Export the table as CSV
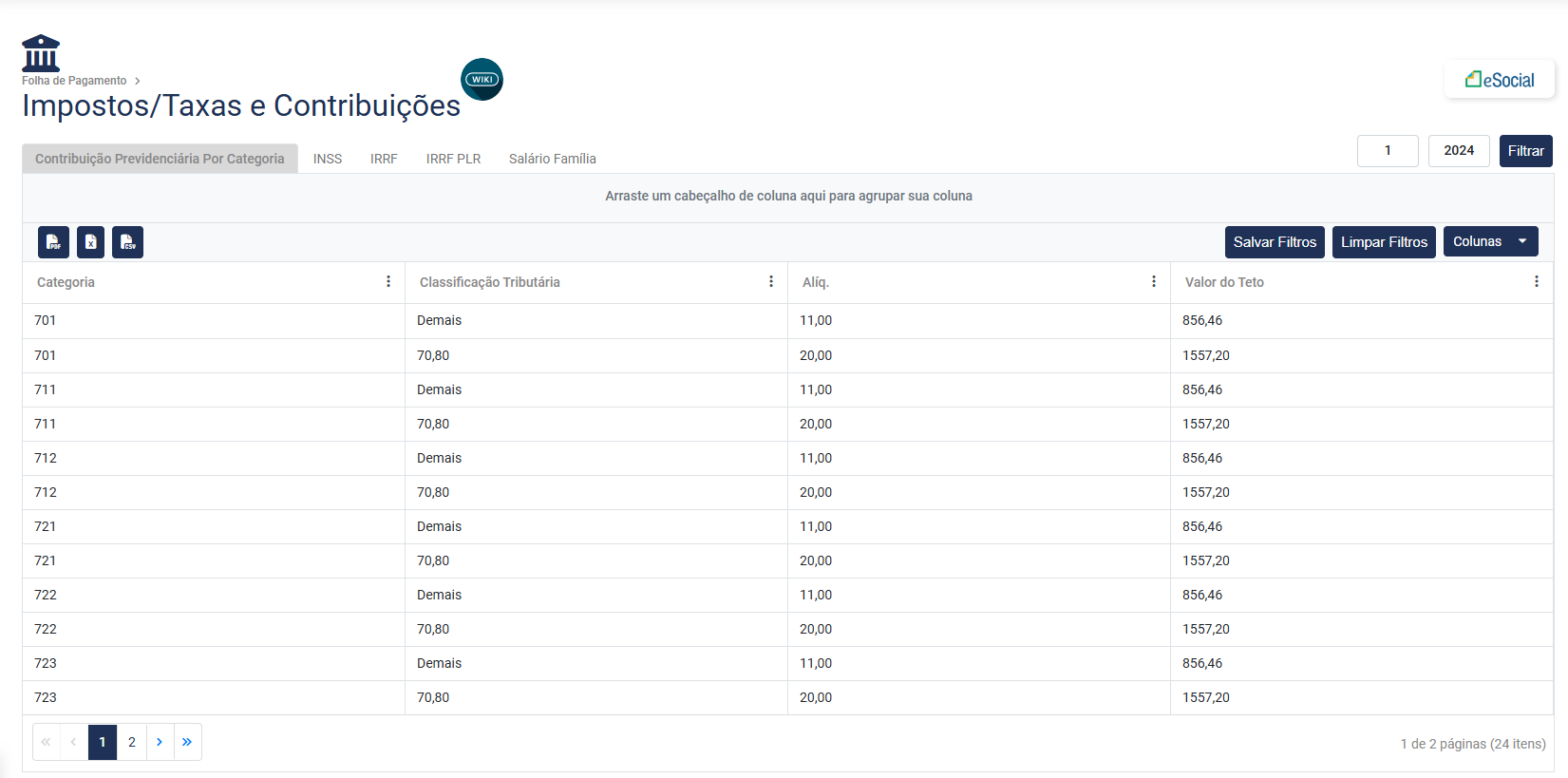Screen dimensions: 1568x778 [x=127, y=242]
